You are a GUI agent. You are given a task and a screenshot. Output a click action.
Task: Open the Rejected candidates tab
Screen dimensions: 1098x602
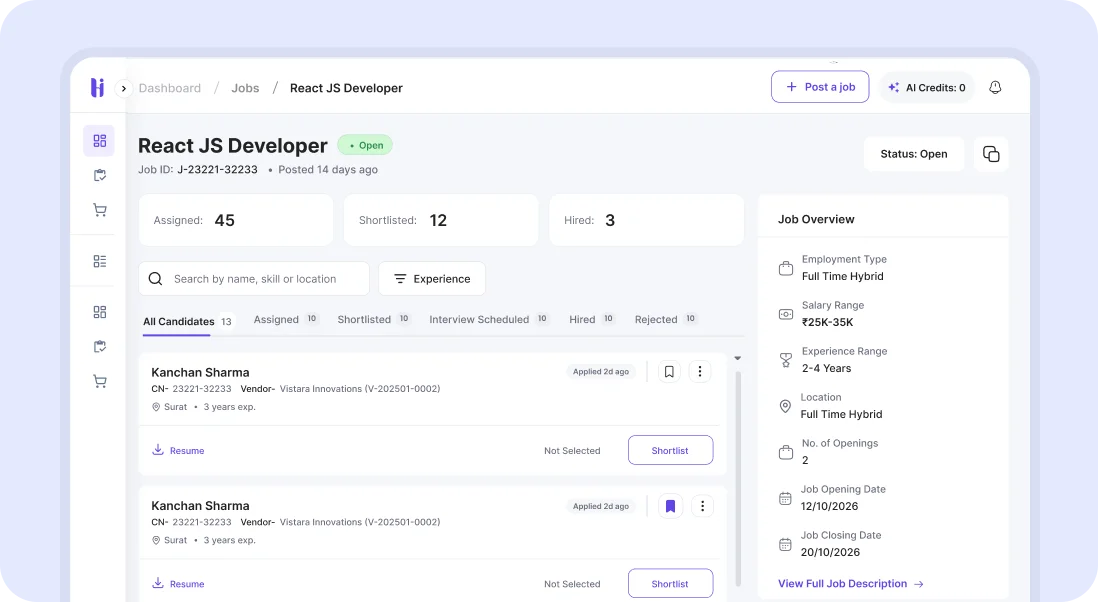tap(657, 319)
